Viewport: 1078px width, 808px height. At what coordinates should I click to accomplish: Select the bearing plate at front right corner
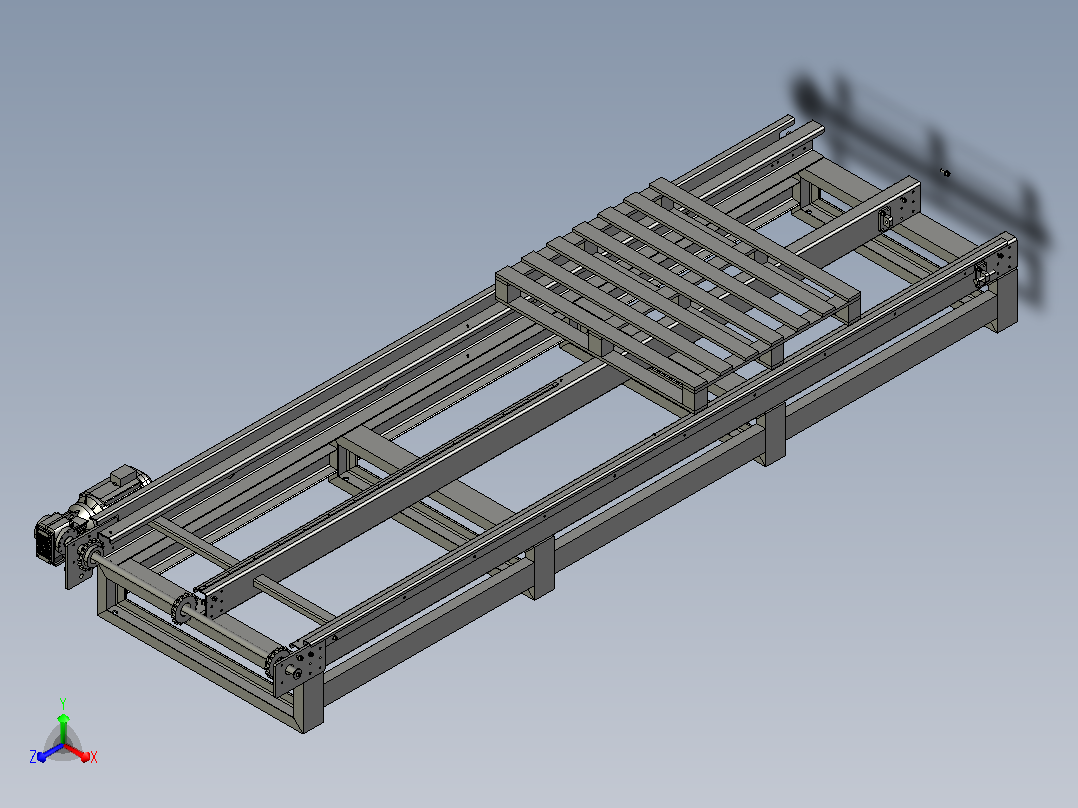[x=300, y=666]
